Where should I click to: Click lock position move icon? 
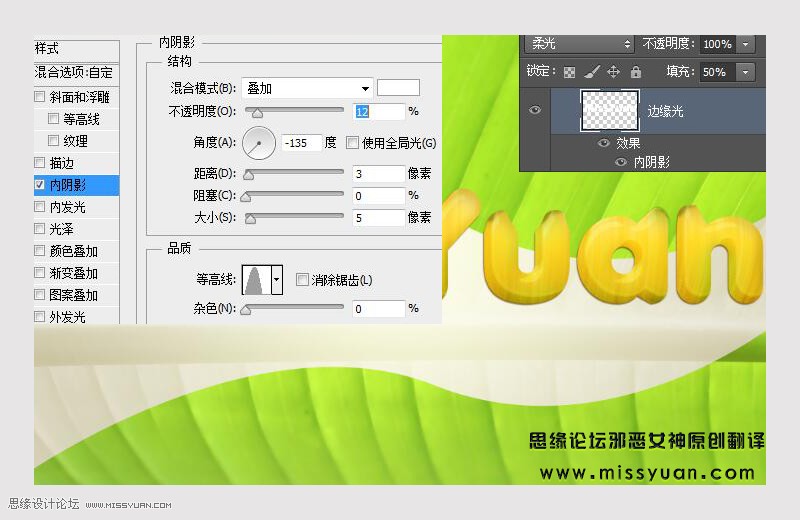tap(613, 72)
